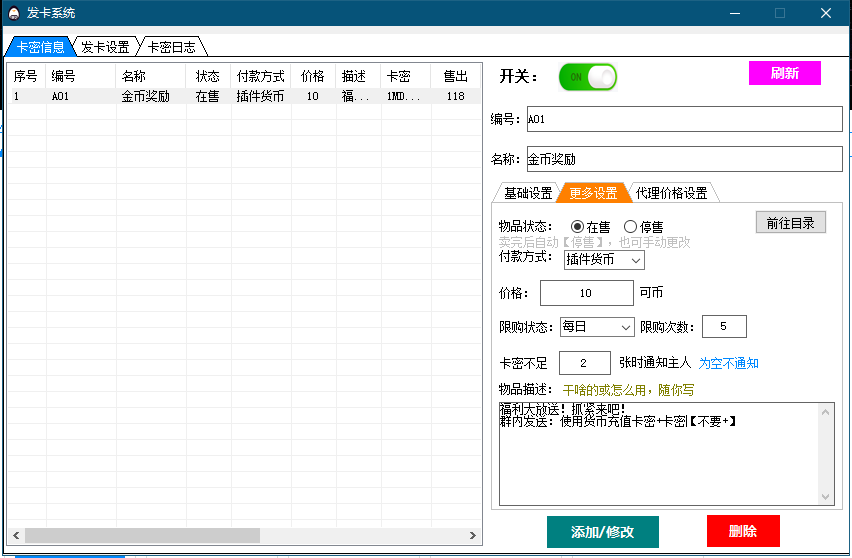Select the 停售 radio button
The width and height of the screenshot is (852, 558).
630,227
